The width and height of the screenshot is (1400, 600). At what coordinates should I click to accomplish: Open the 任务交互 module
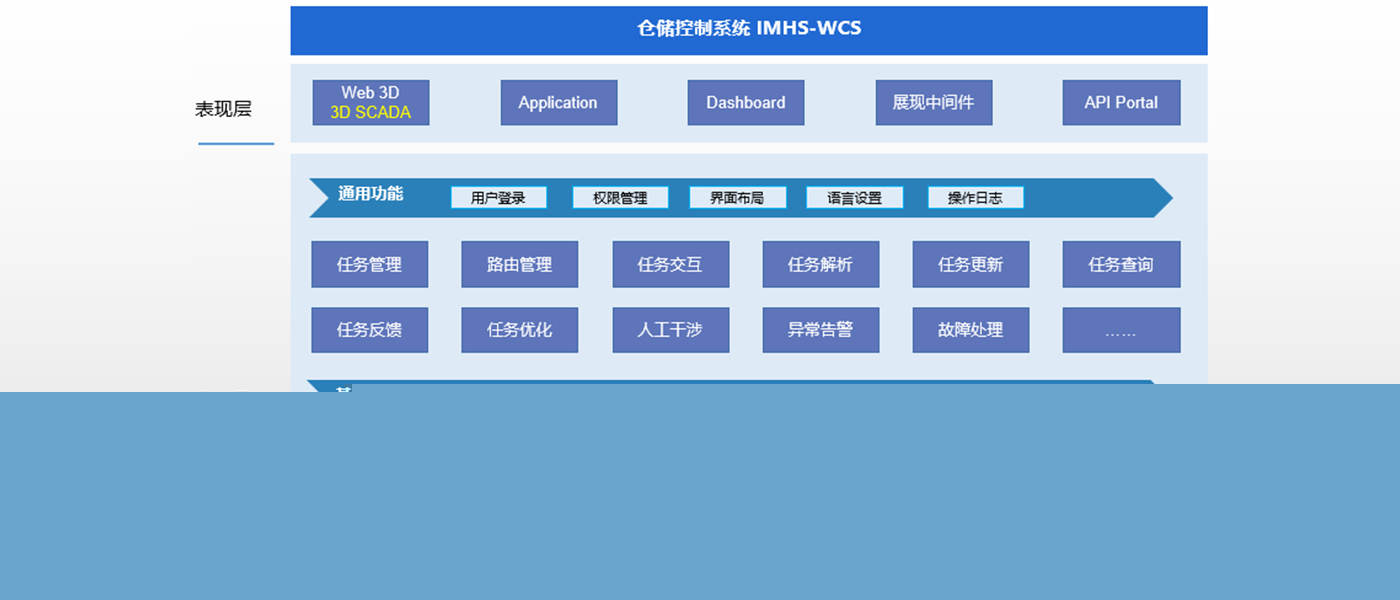coord(670,265)
